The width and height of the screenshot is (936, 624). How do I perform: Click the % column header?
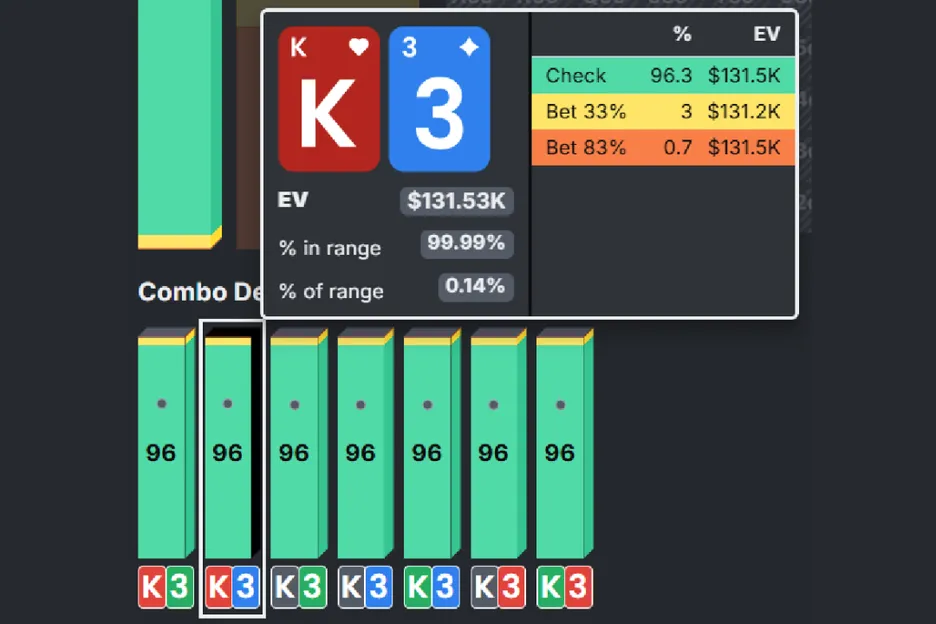pyautogui.click(x=682, y=34)
